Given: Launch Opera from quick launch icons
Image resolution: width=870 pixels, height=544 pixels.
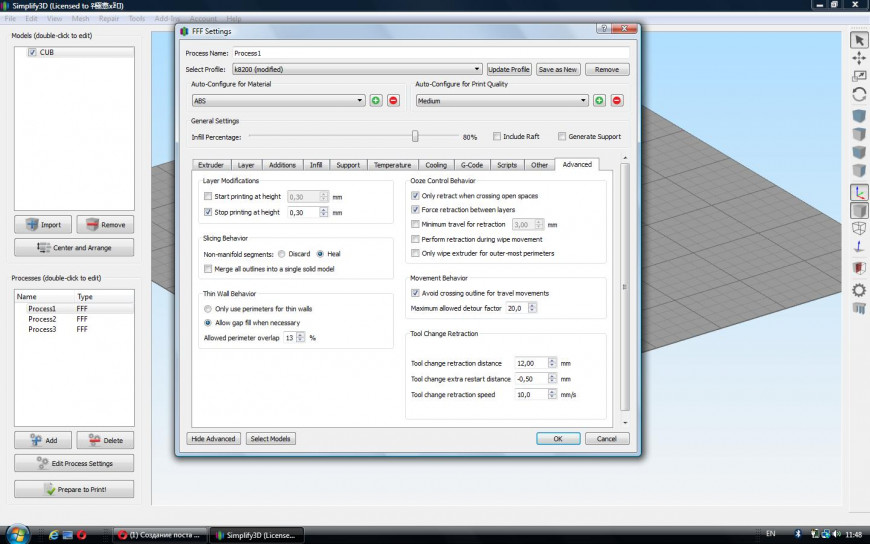Looking at the screenshot, I should point(82,535).
